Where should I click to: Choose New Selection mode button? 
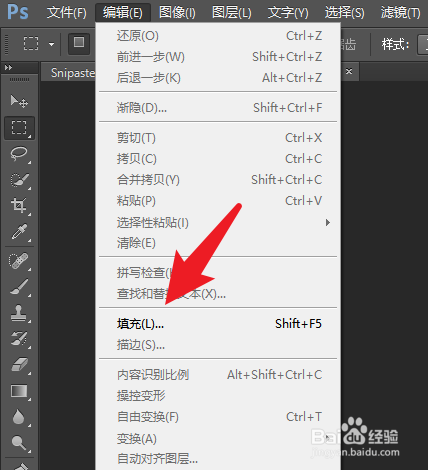click(x=79, y=43)
